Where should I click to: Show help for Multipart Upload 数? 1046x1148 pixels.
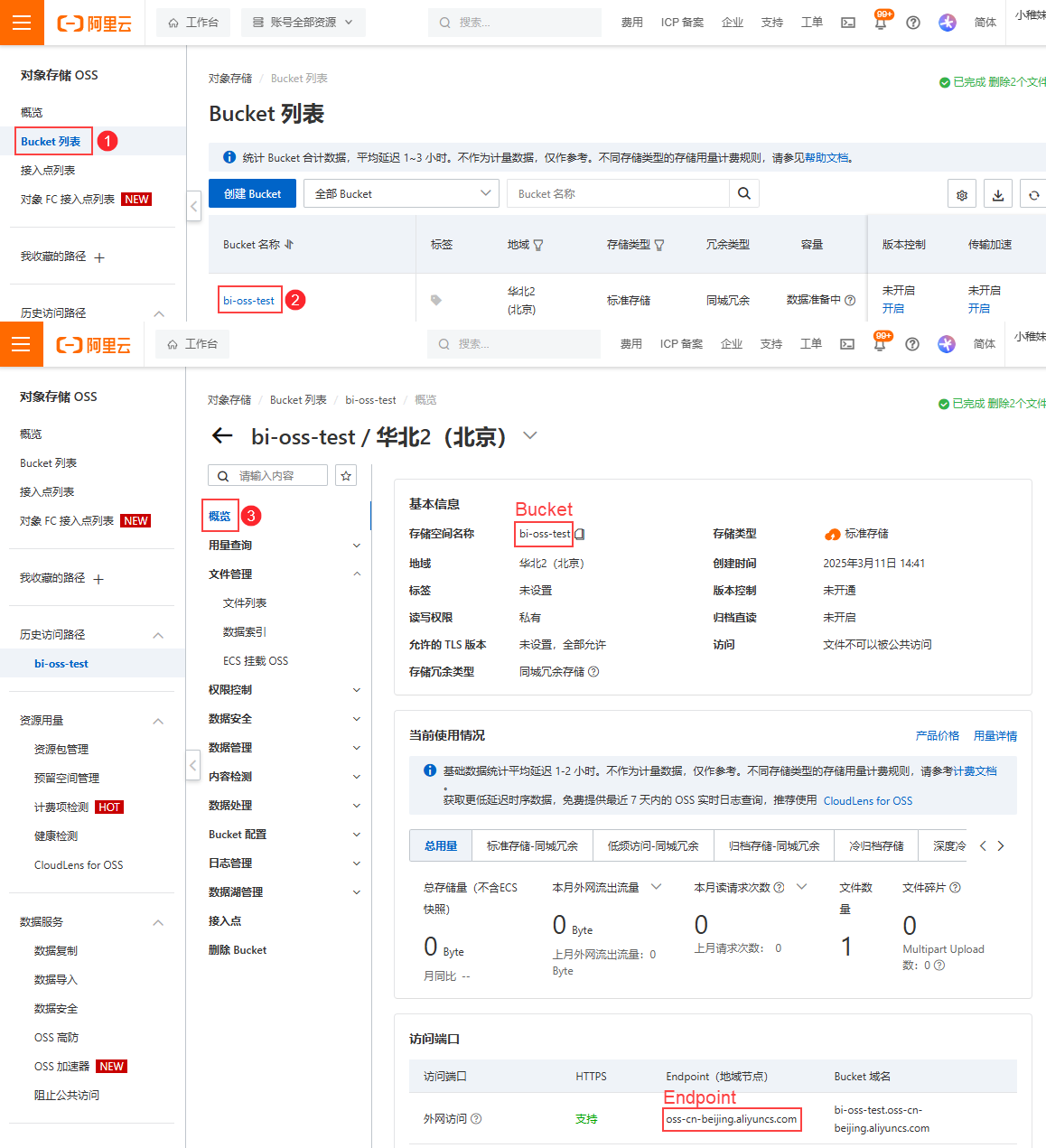tap(939, 965)
